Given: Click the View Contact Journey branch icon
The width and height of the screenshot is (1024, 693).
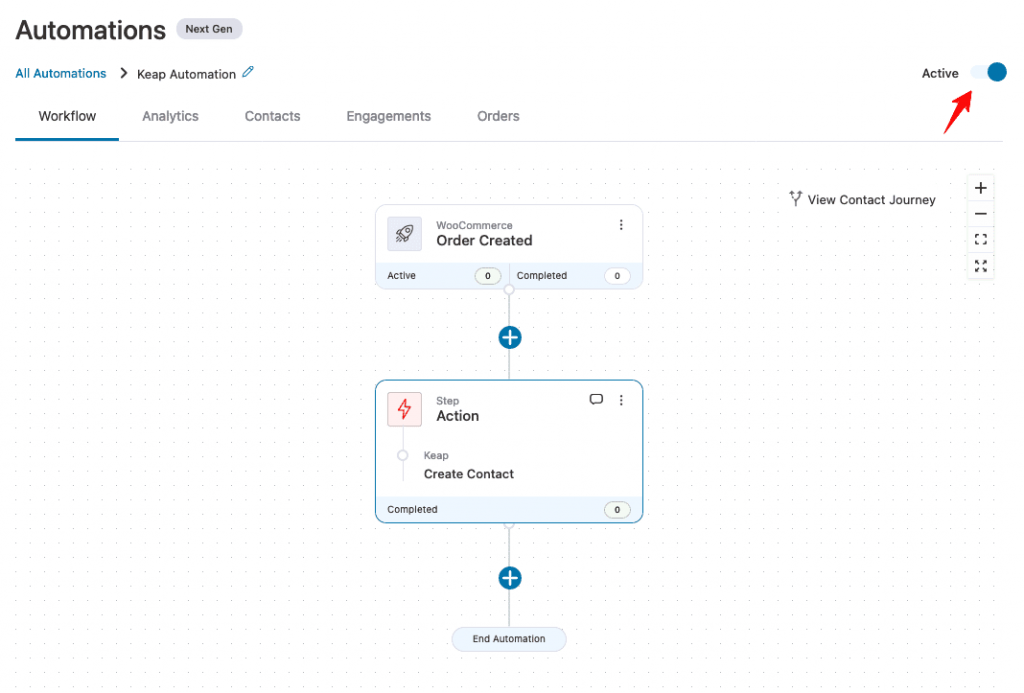Looking at the screenshot, I should (x=795, y=198).
